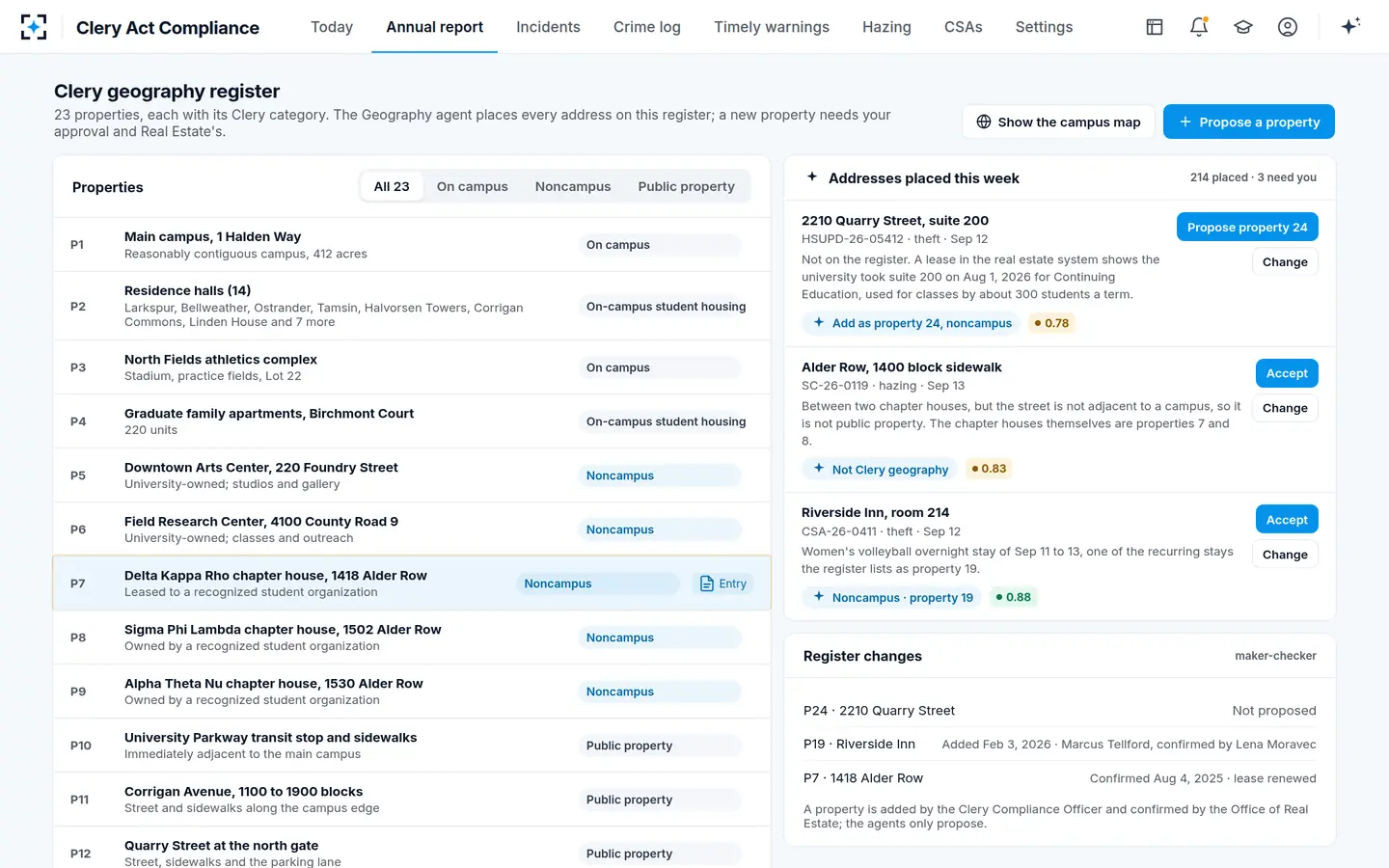Open the notifications bell

[x=1199, y=27]
